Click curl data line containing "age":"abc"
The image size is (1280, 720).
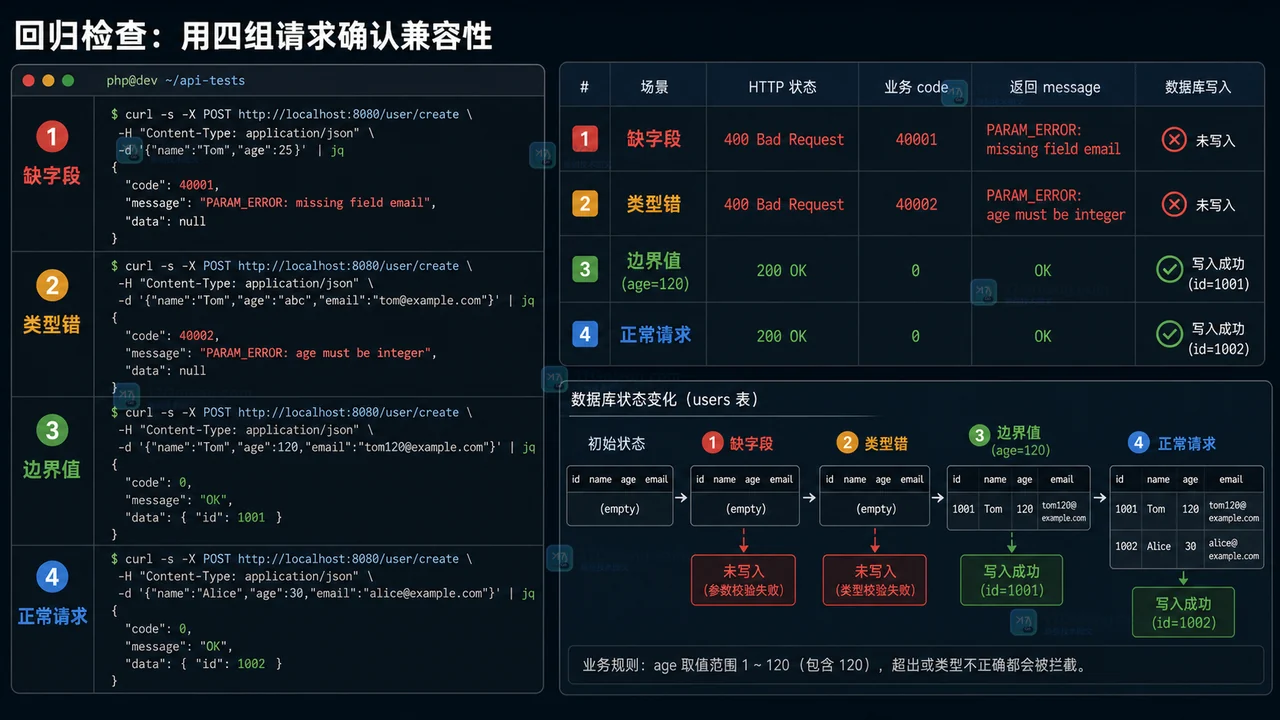tap(326, 300)
